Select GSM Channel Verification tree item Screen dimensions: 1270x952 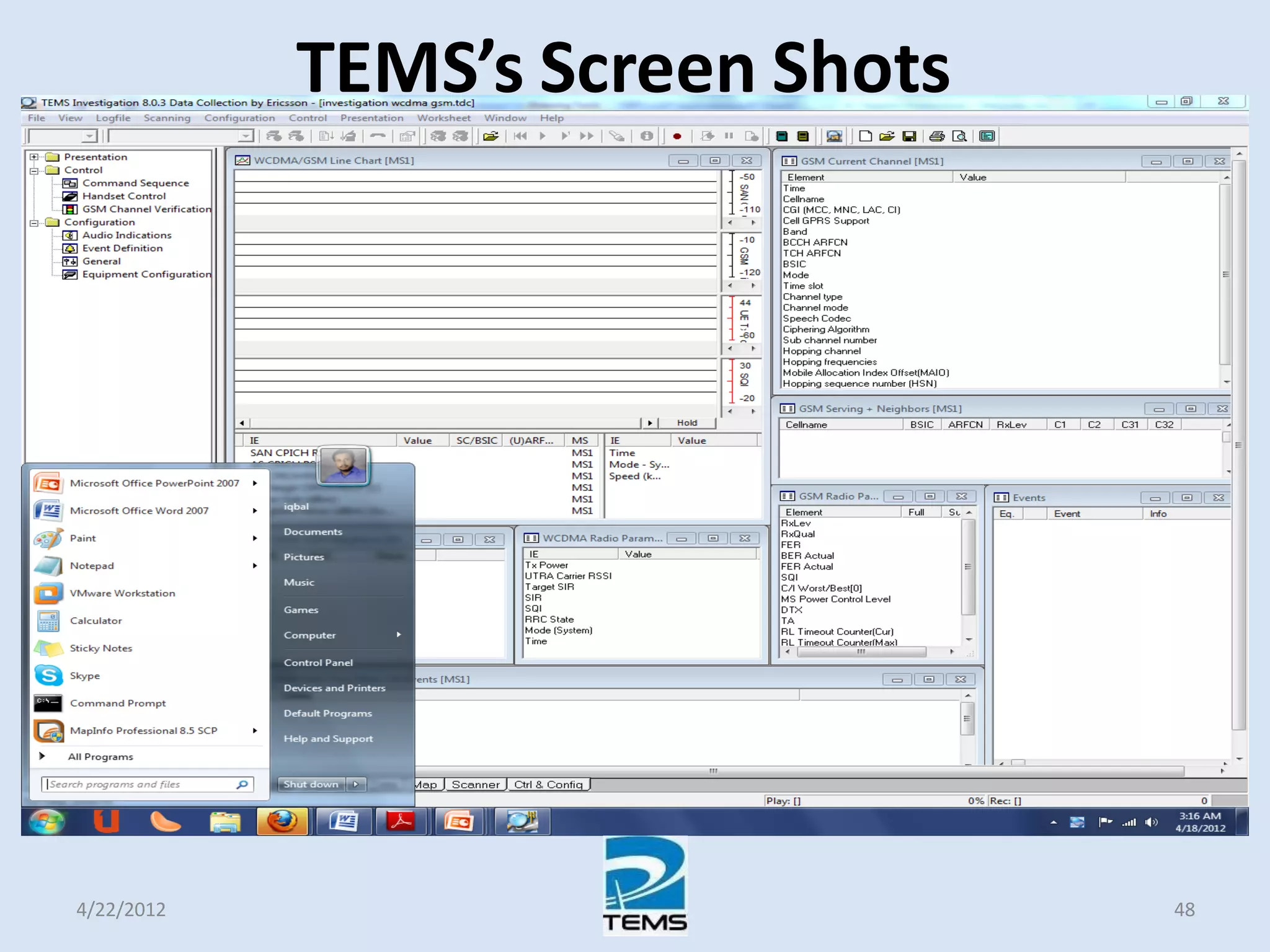point(146,209)
